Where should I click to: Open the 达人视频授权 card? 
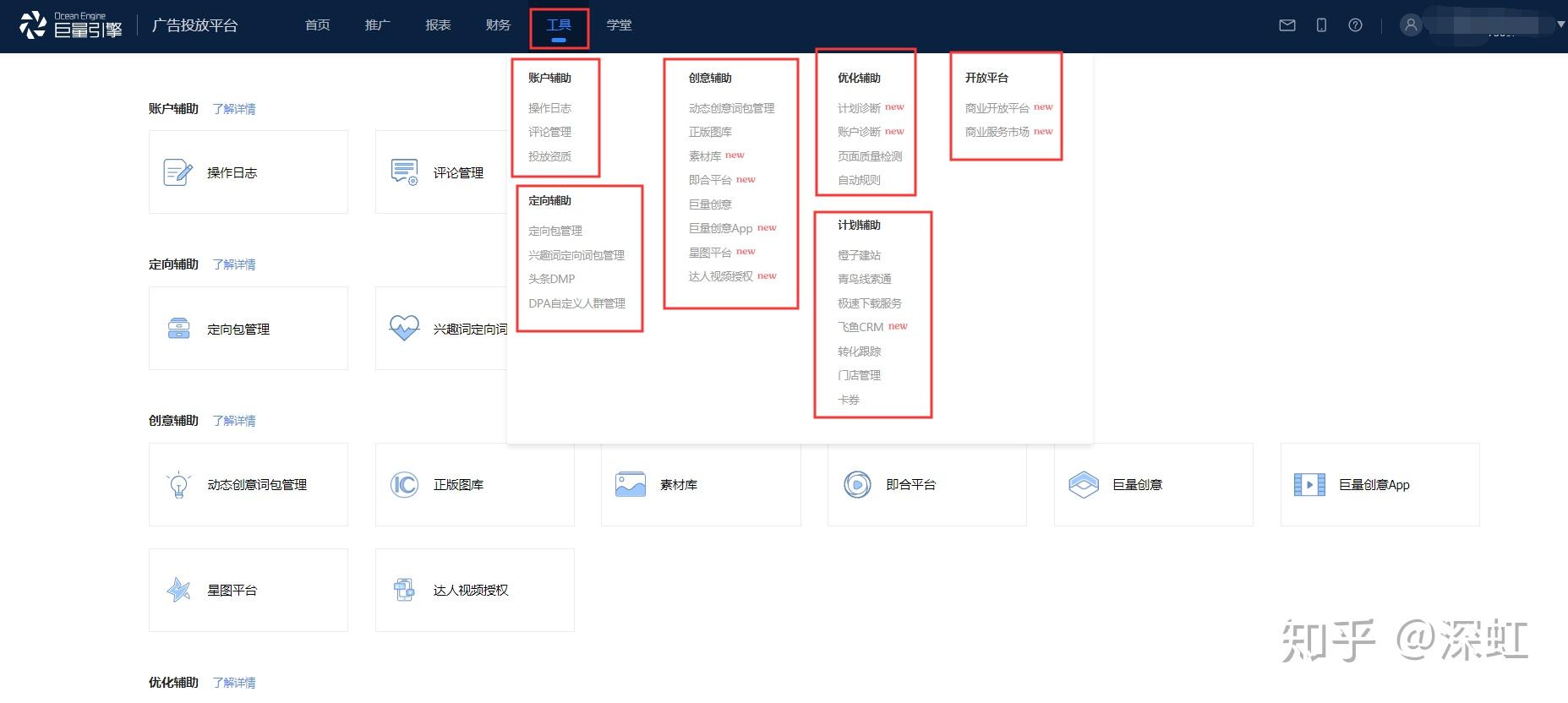(475, 590)
